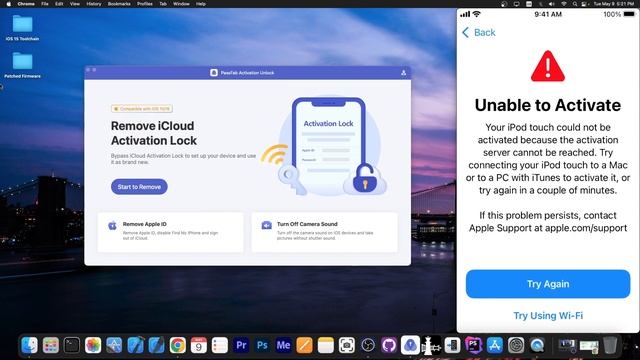Tap the Try Again button
Image resolution: width=640 pixels, height=360 pixels.
(548, 284)
